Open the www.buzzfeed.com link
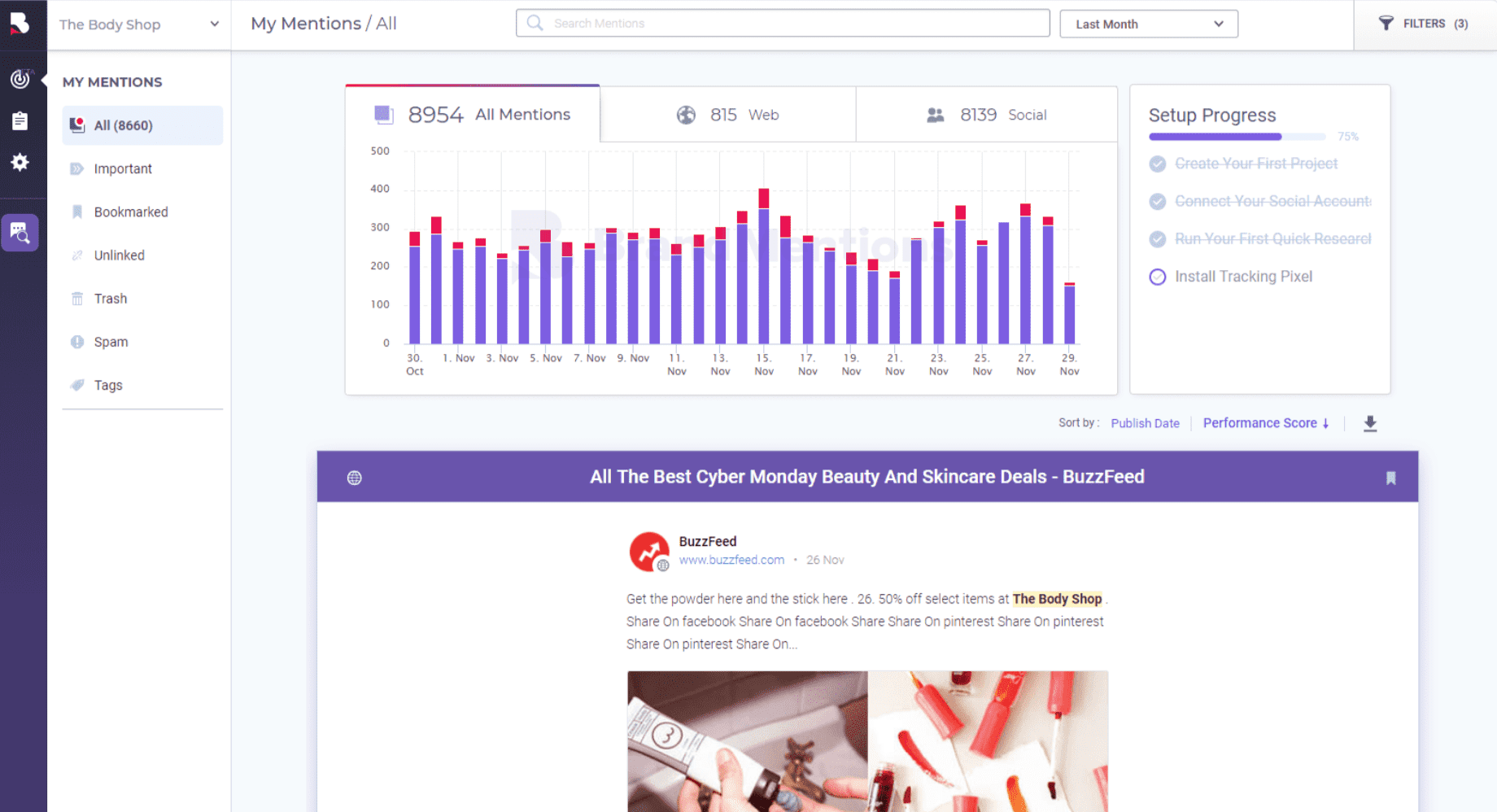This screenshot has height=812, width=1497. [731, 560]
